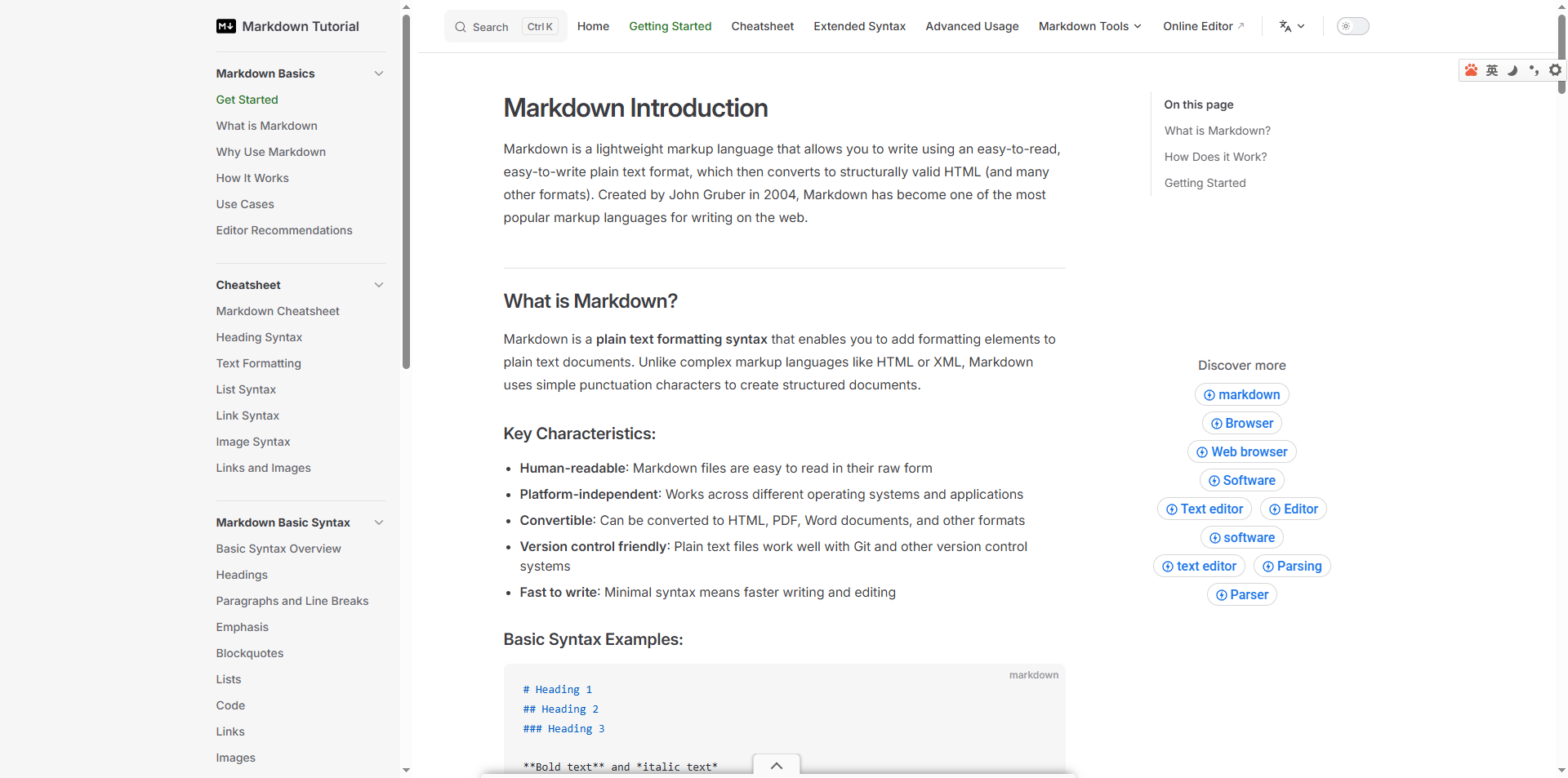
Task: Click the translate language icon in the header
Action: pos(1287,26)
